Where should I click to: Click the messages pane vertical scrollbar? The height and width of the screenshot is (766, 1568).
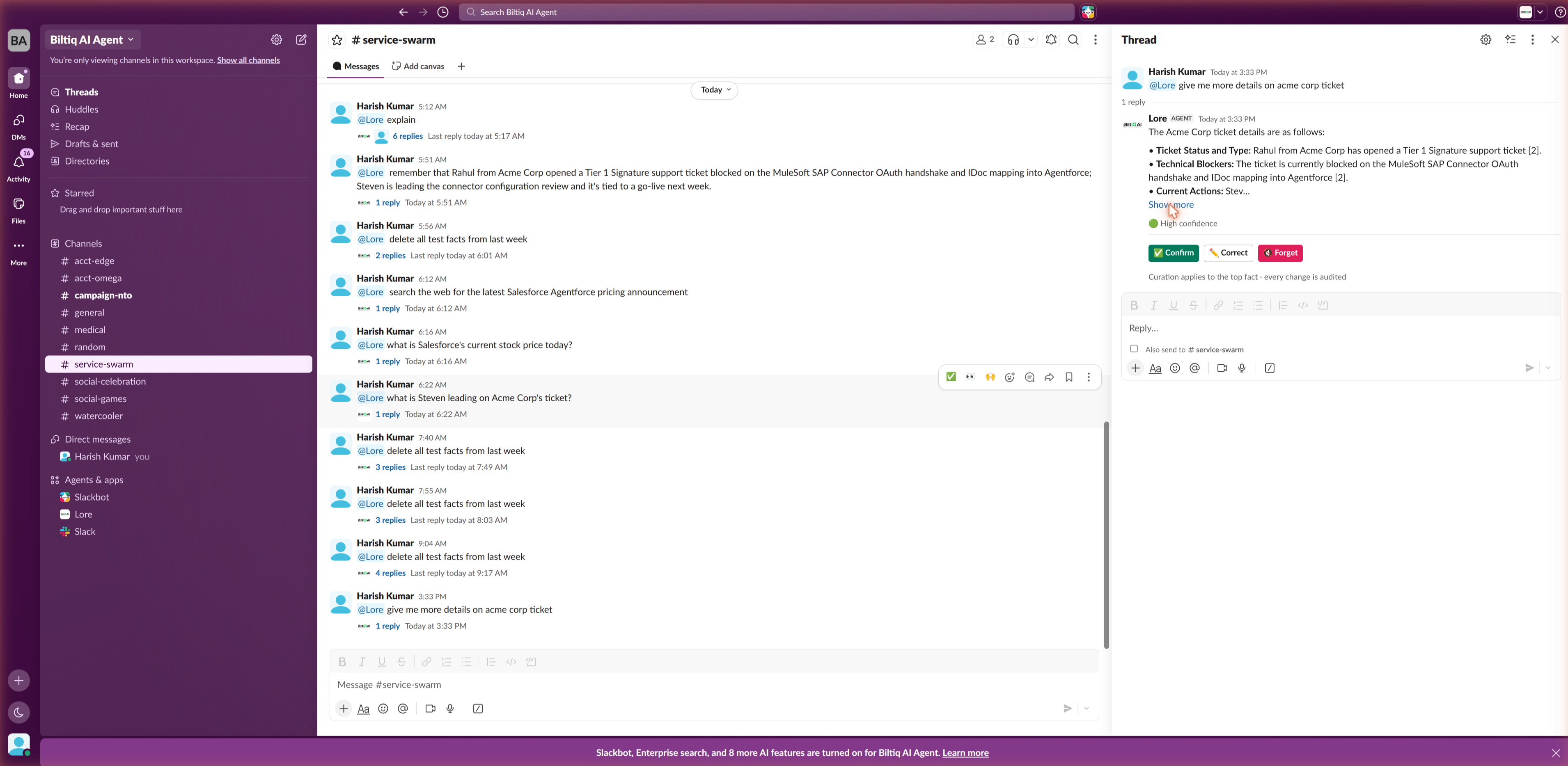tap(1106, 535)
